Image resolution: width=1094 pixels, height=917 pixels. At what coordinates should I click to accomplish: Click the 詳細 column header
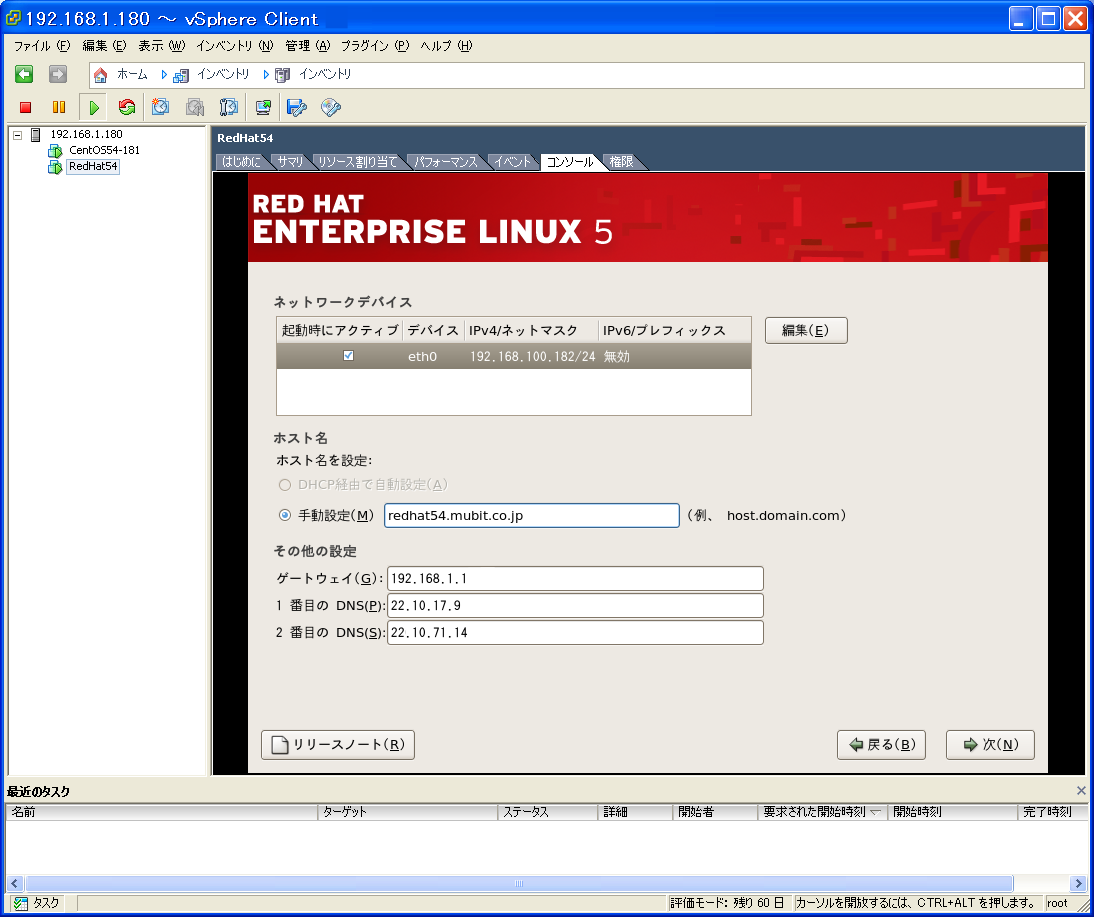636,812
